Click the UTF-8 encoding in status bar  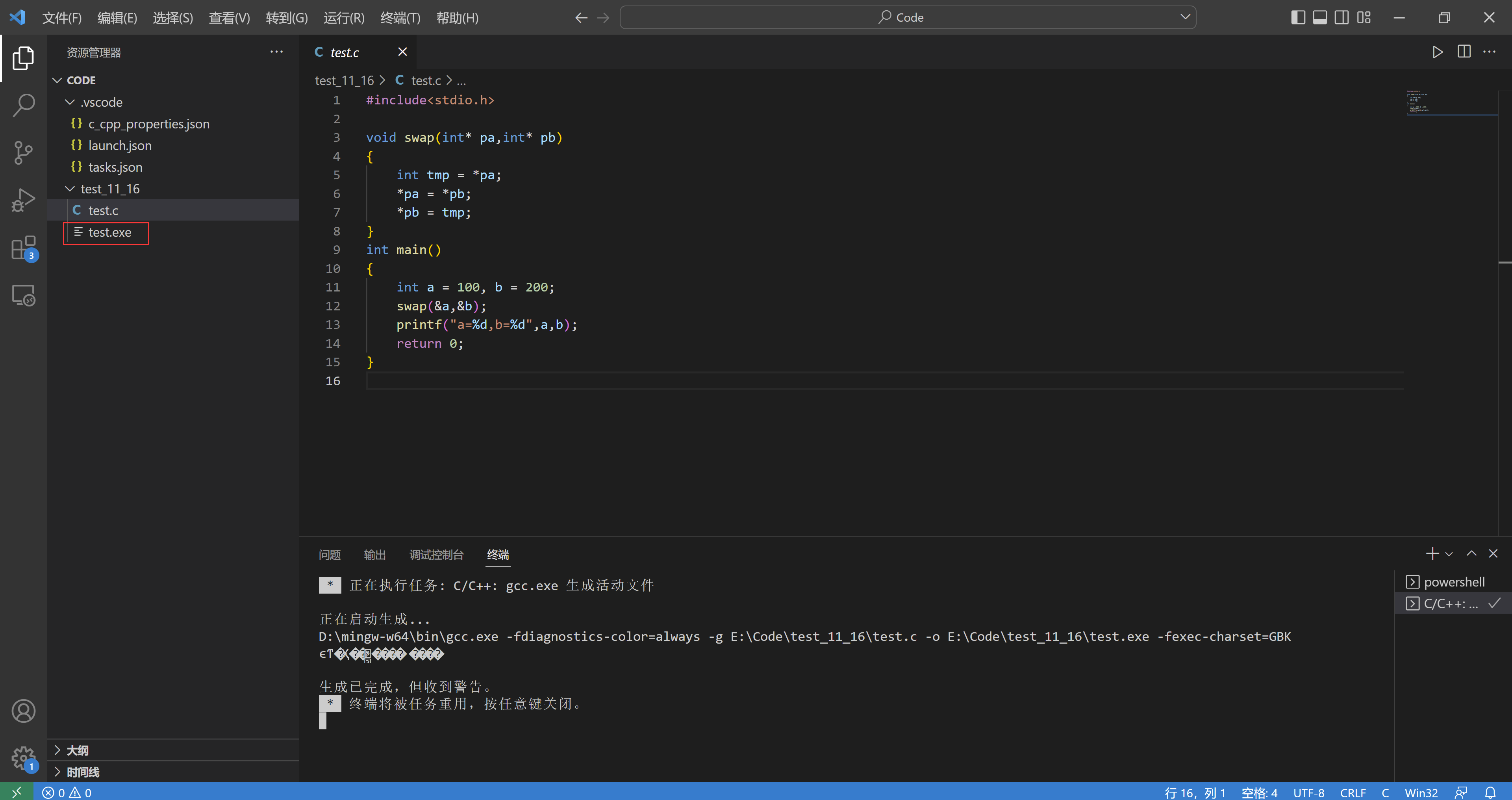[1308, 793]
